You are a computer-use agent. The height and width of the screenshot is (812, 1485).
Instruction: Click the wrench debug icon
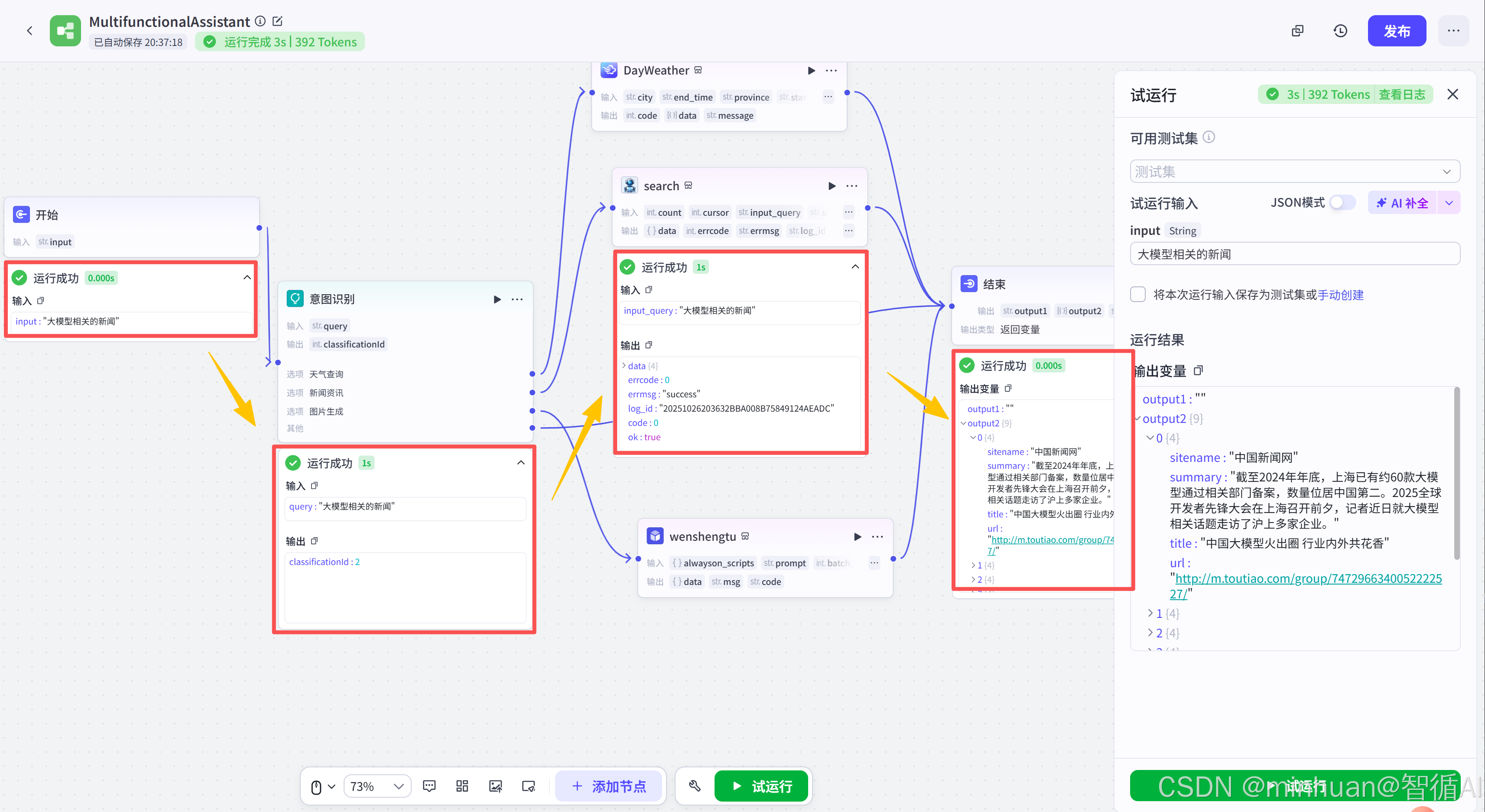[695, 786]
